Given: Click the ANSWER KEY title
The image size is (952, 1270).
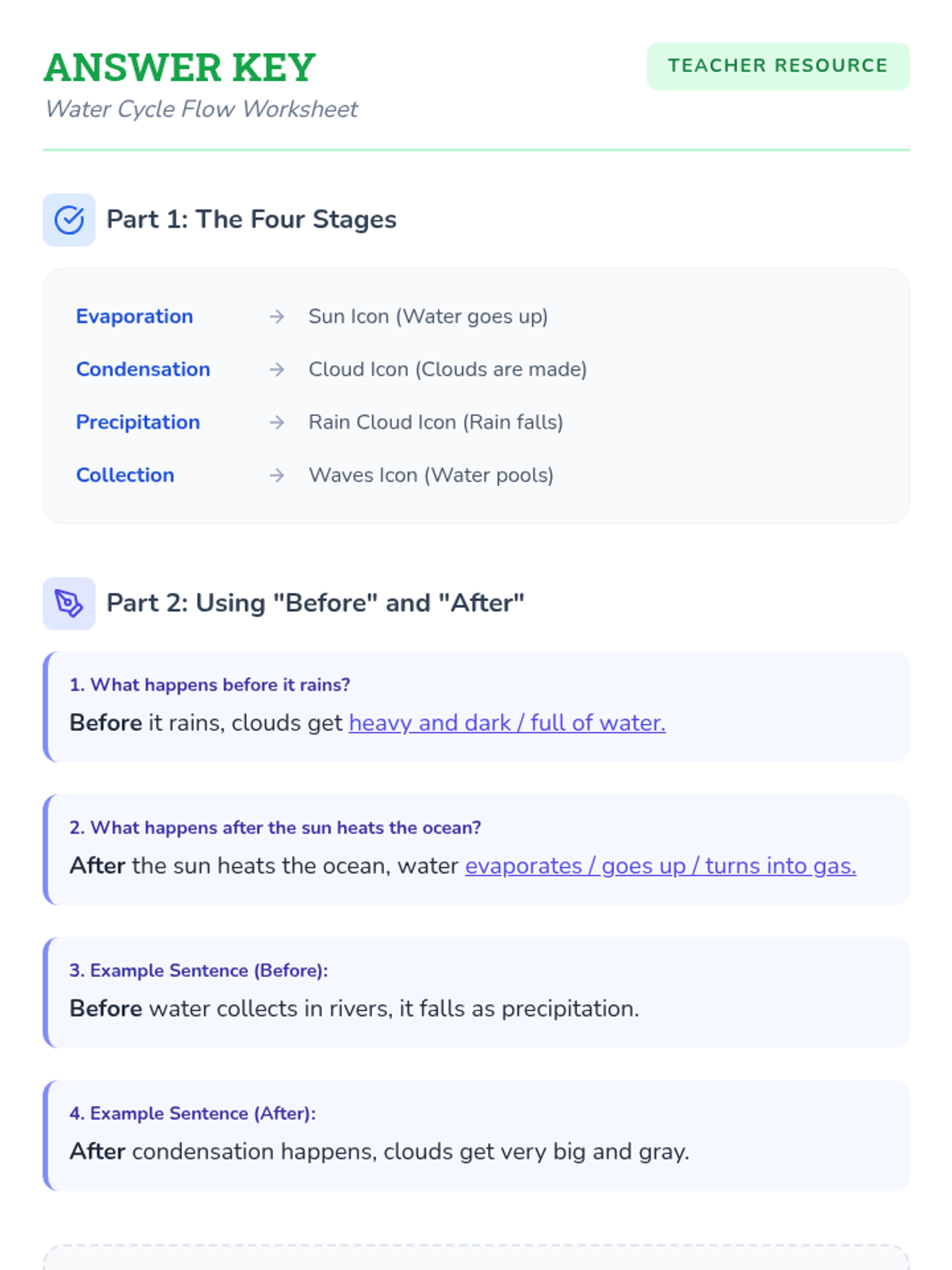Looking at the screenshot, I should point(179,67).
